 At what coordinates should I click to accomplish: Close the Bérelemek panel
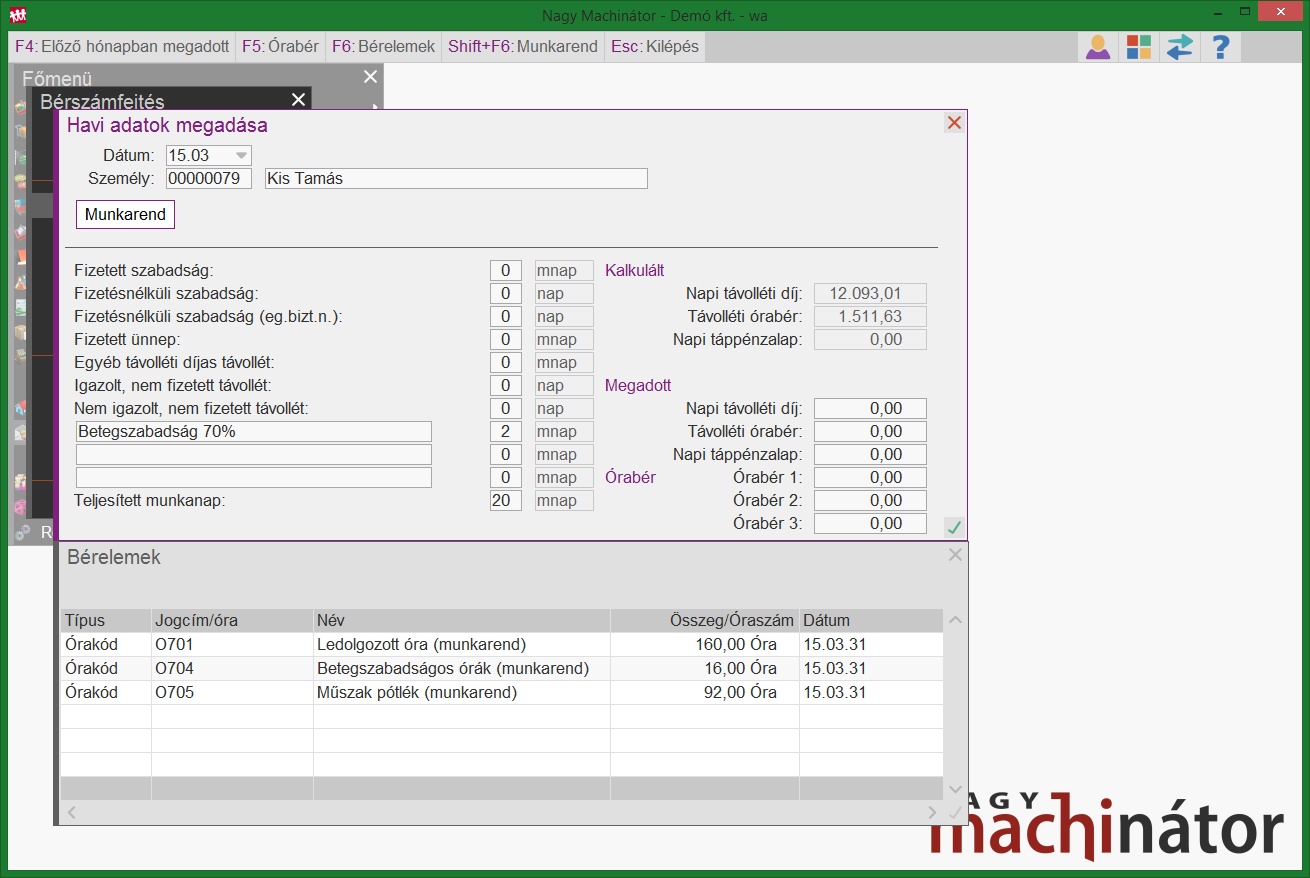point(955,554)
